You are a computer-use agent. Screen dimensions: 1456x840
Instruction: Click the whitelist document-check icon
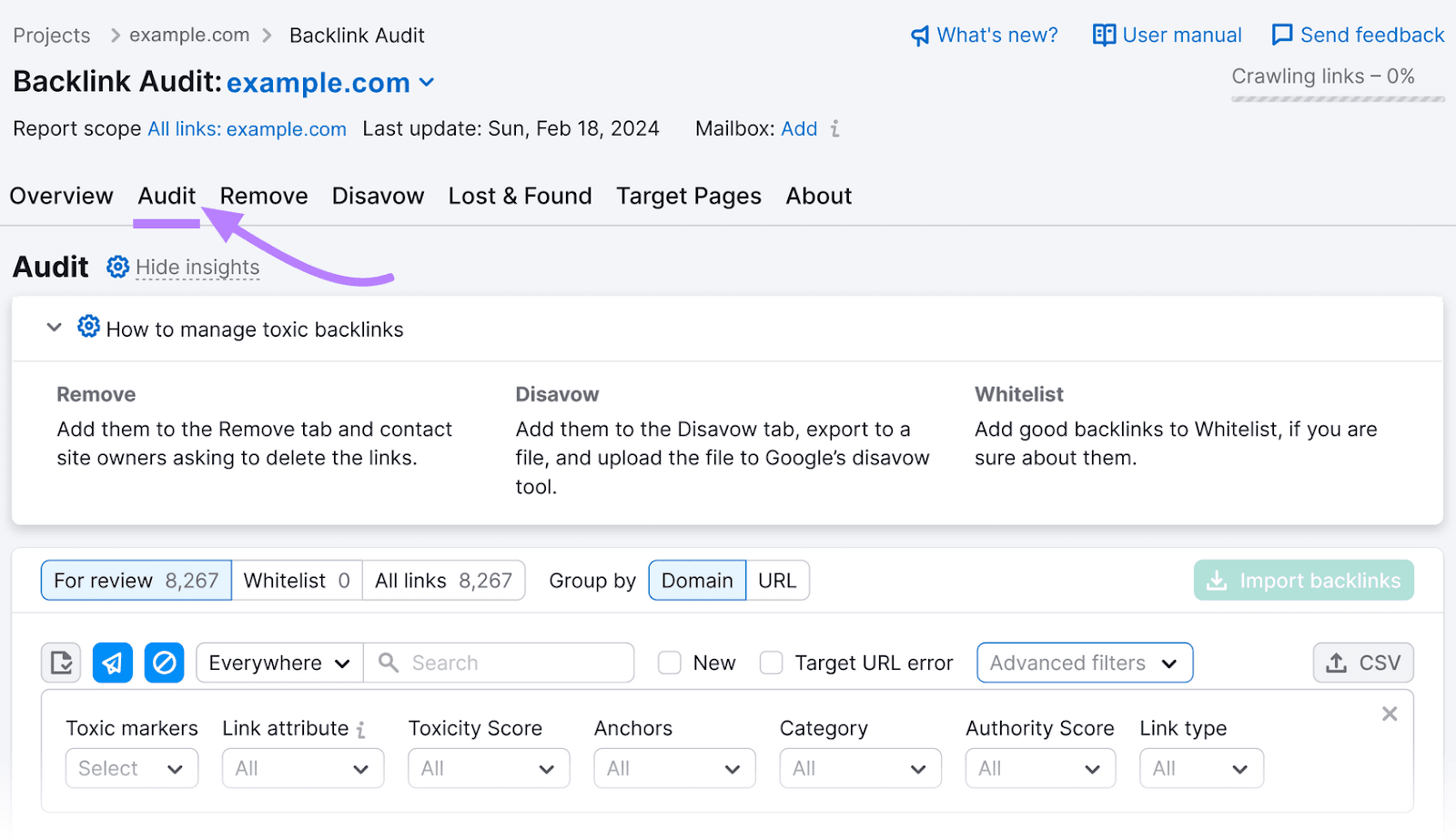point(60,663)
